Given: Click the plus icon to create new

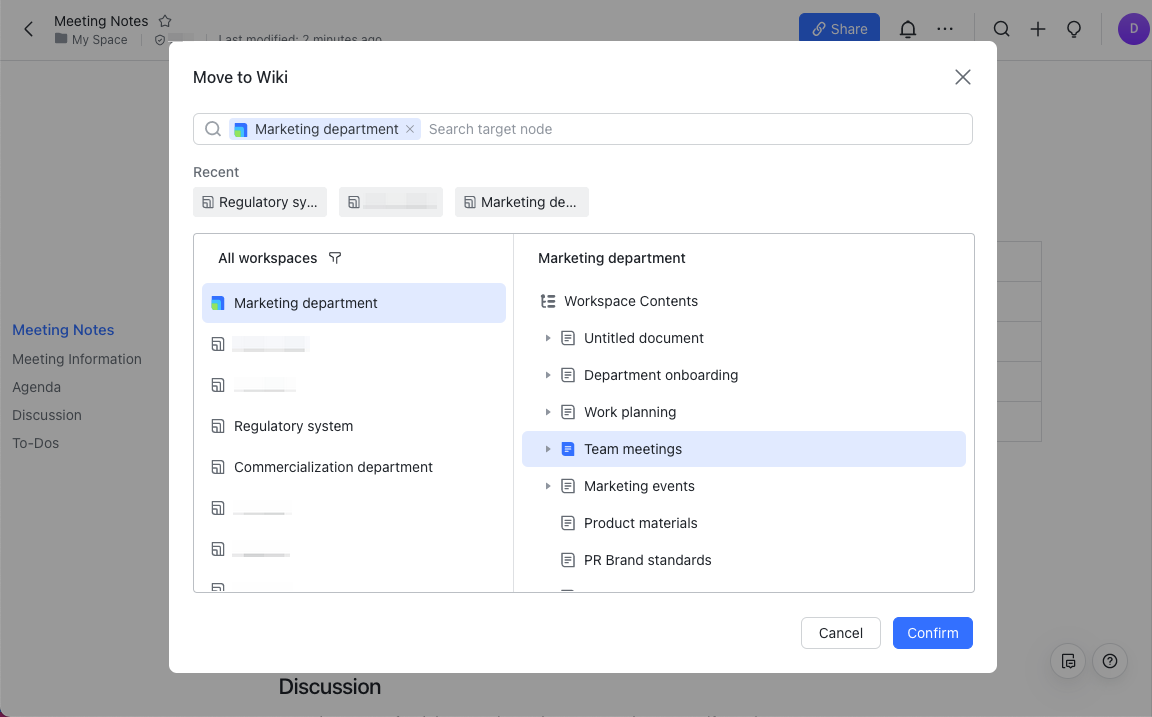Looking at the screenshot, I should (x=1038, y=29).
